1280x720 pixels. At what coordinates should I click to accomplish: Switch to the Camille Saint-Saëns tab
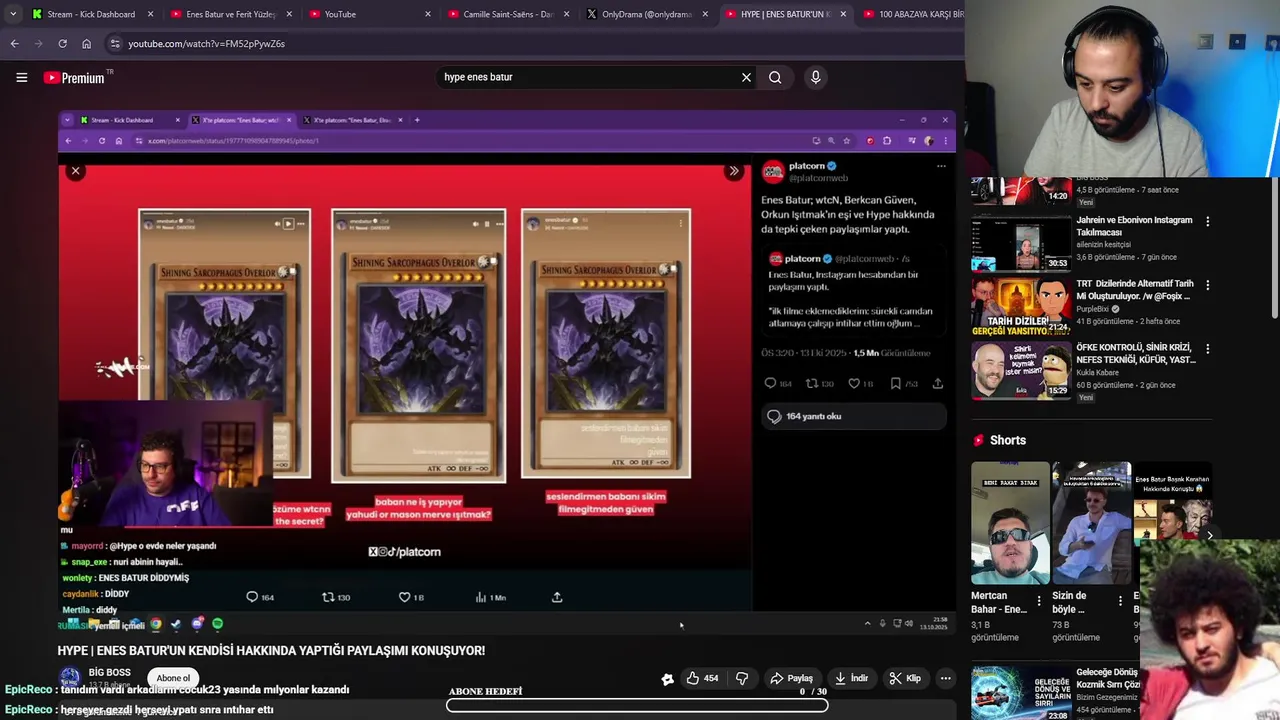click(x=509, y=14)
